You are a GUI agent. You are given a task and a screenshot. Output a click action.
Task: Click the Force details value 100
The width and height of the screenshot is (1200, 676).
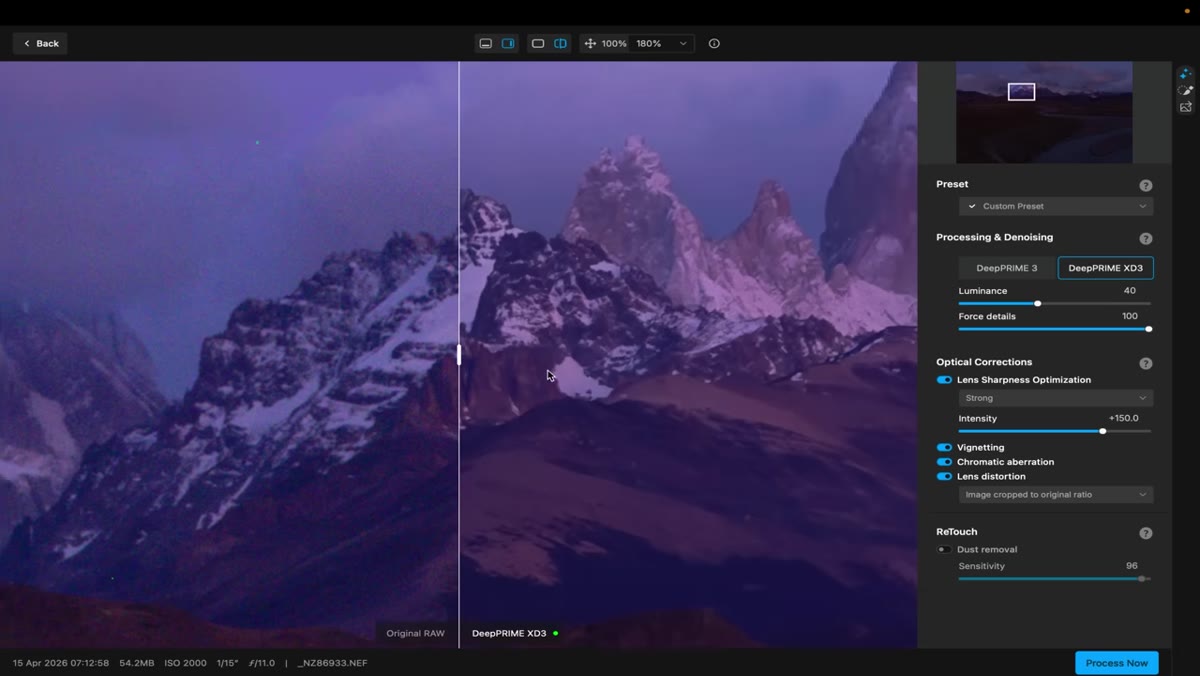(x=1130, y=316)
